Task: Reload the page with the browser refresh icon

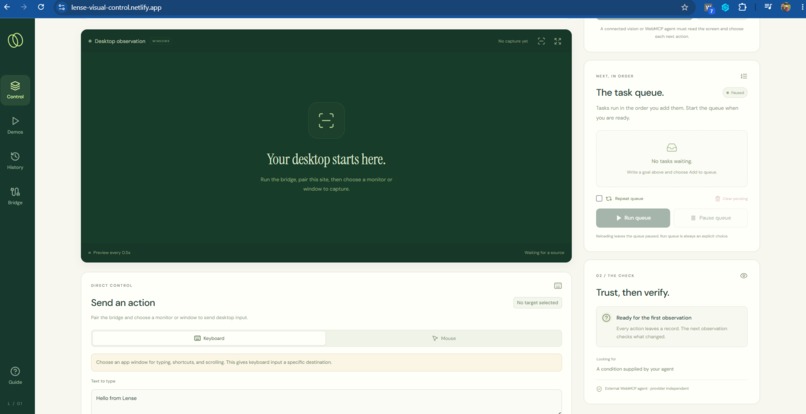Action: pos(41,7)
